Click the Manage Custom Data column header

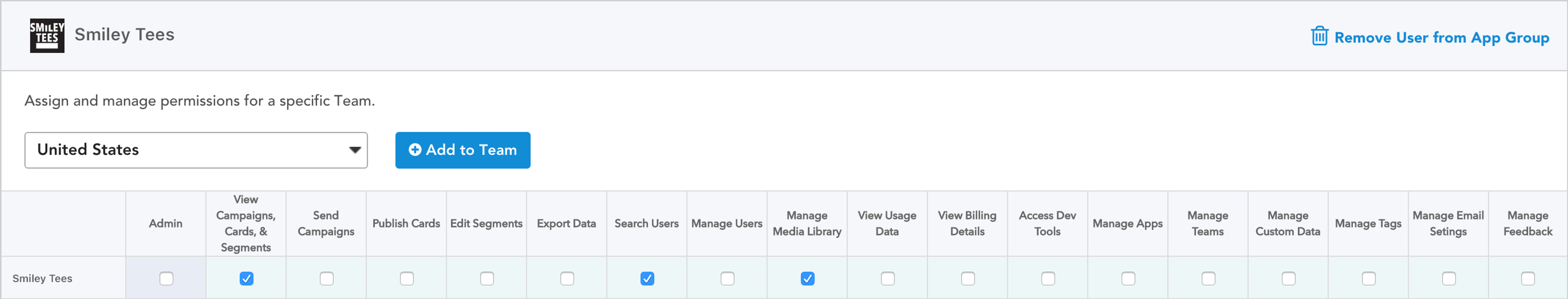[x=1288, y=223]
